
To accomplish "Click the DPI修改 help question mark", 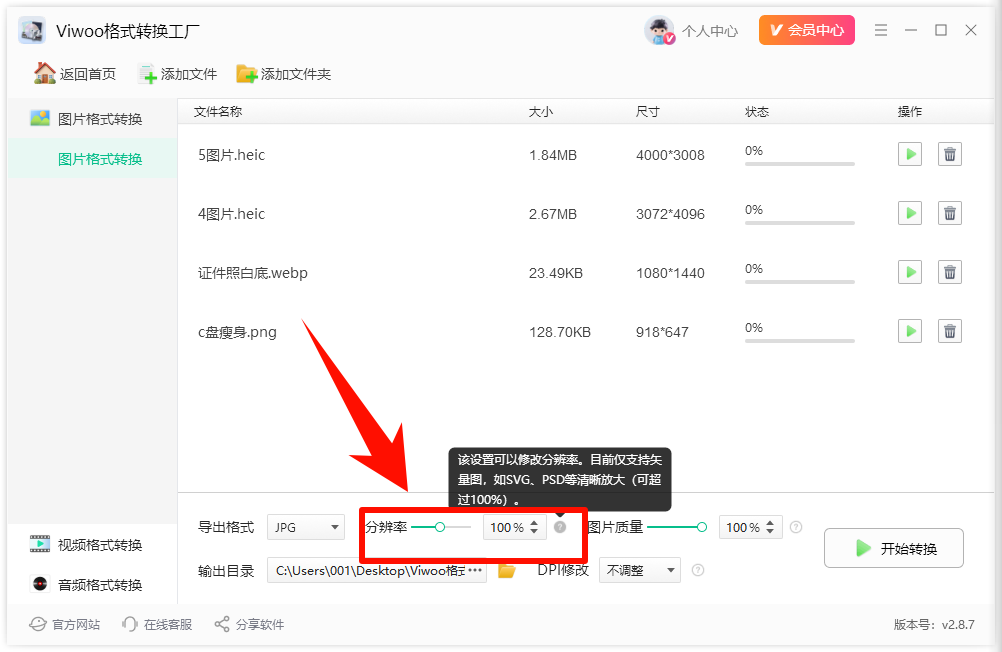I will pyautogui.click(x=698, y=570).
